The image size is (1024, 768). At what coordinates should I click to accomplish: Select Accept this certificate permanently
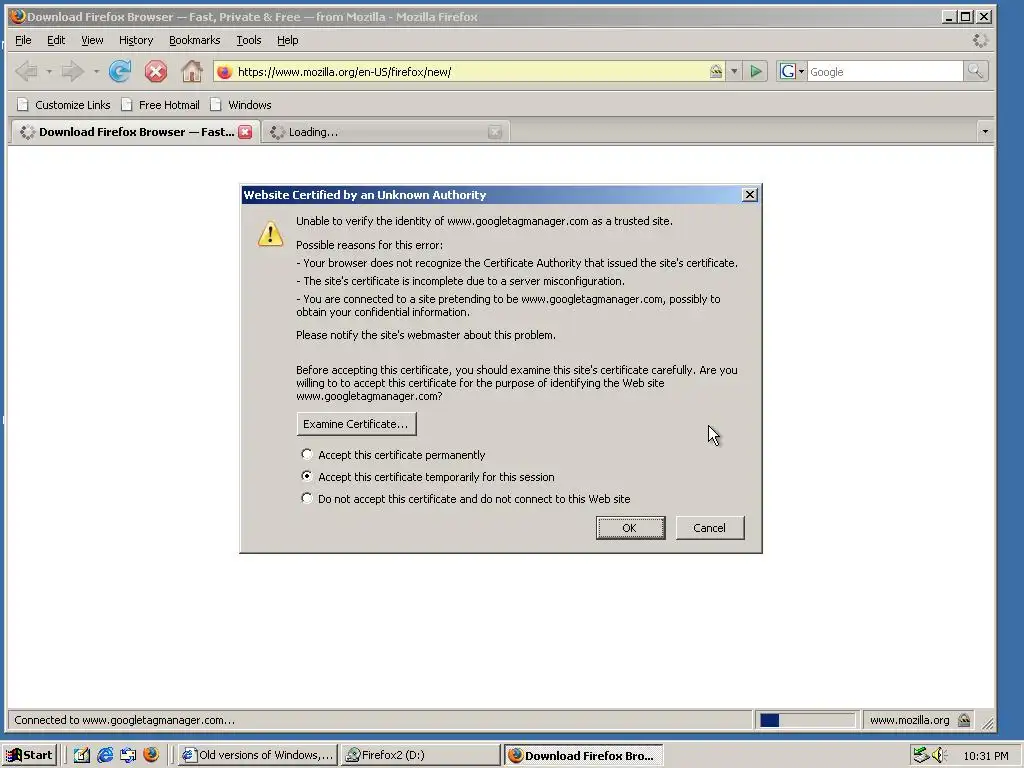[x=393, y=455]
